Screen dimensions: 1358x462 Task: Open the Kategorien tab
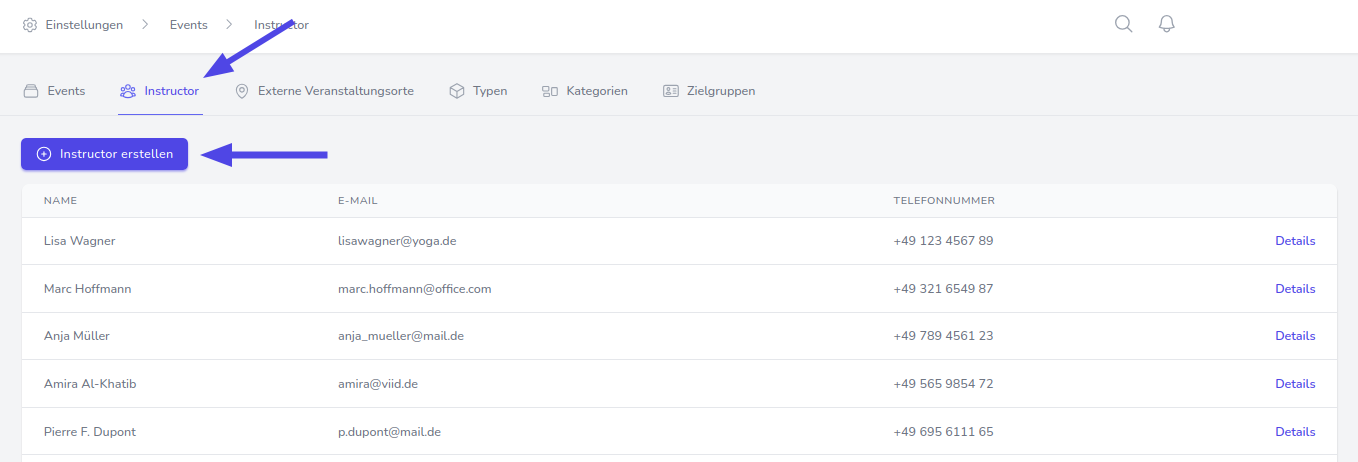tap(596, 91)
